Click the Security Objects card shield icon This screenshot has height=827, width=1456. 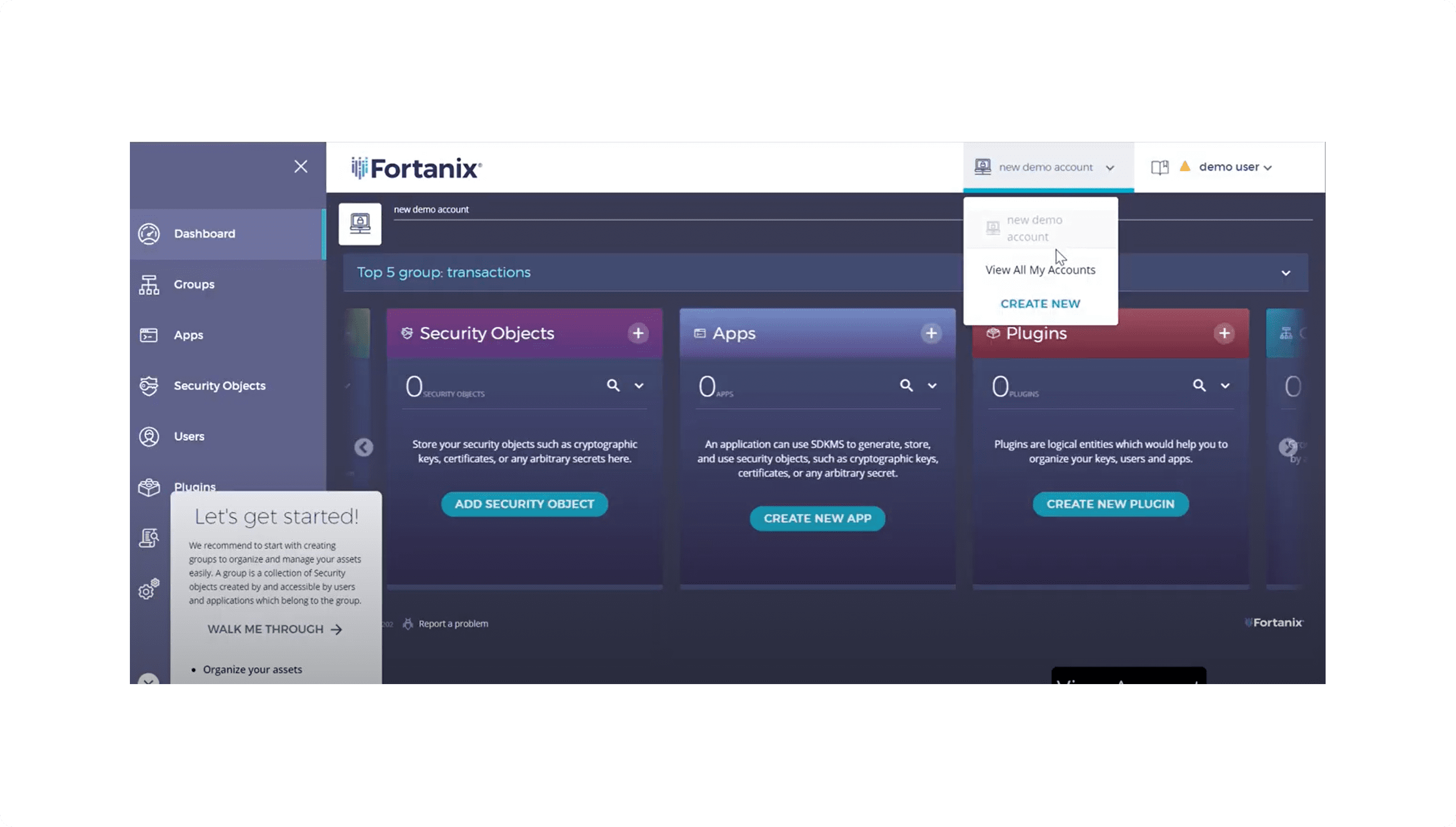click(407, 333)
